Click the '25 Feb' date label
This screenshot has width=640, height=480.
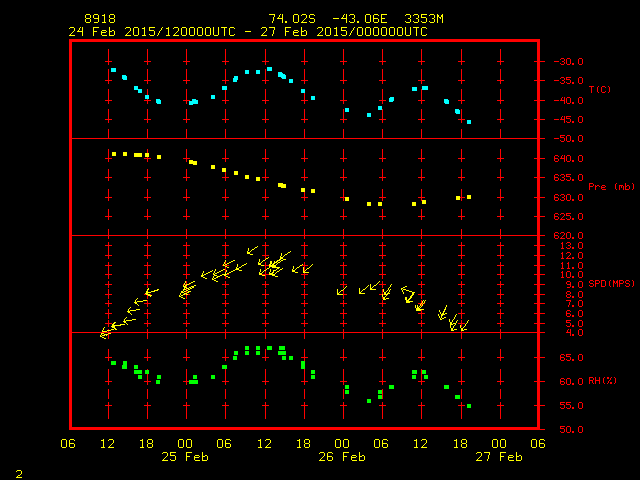coord(185,456)
